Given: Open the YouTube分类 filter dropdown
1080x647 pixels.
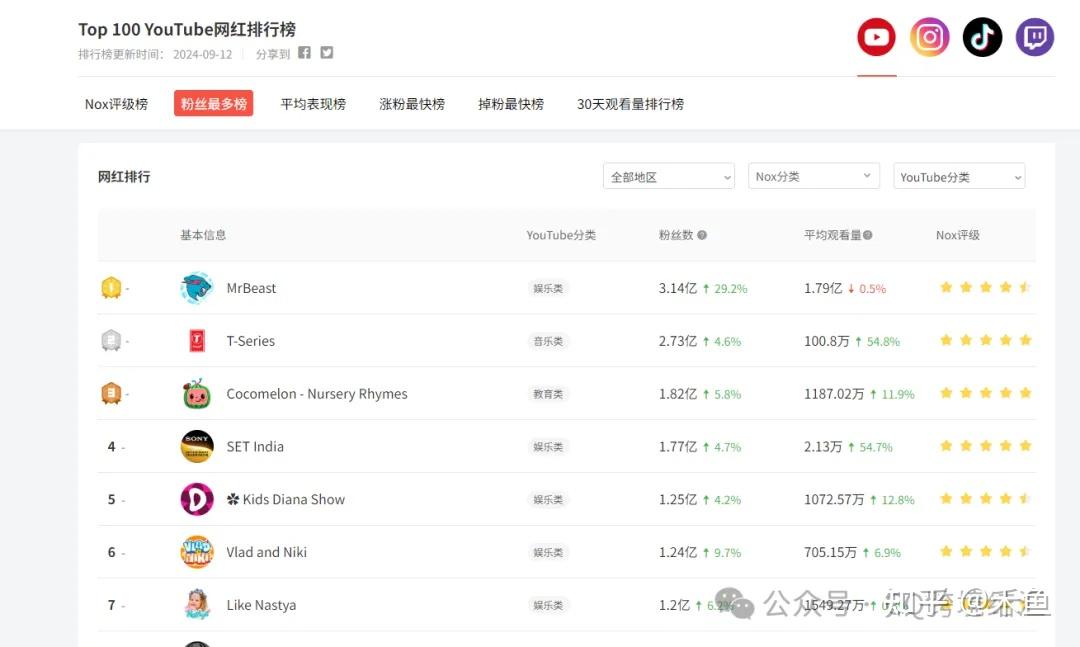Looking at the screenshot, I should [959, 176].
